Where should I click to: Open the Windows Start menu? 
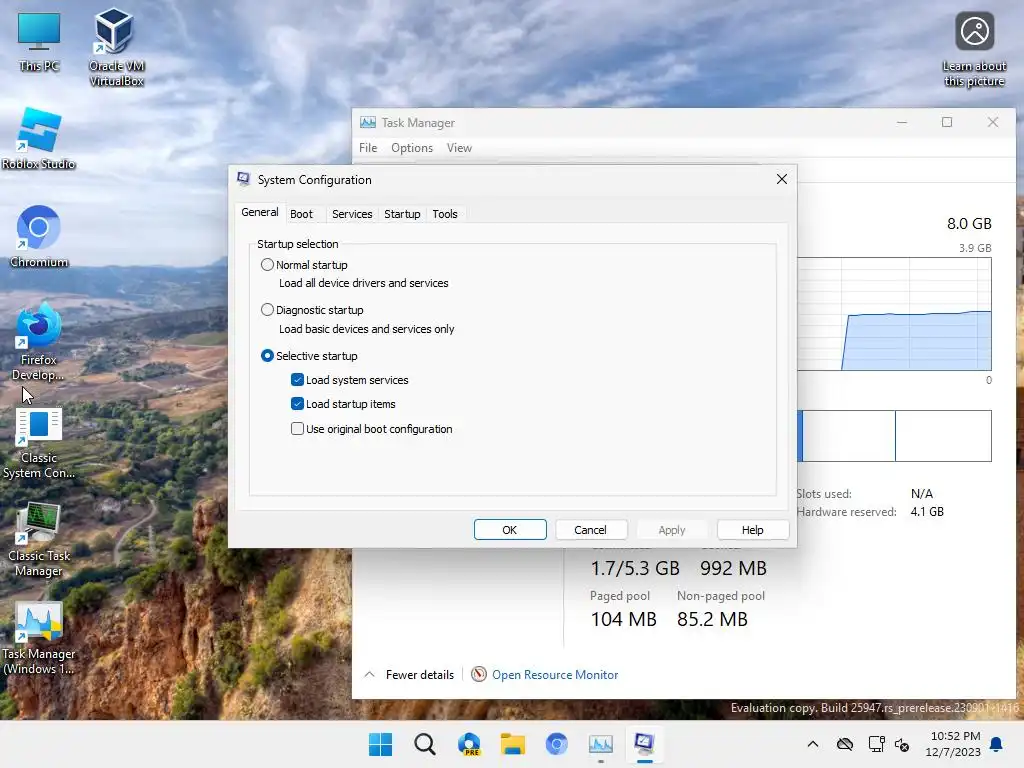[x=380, y=744]
